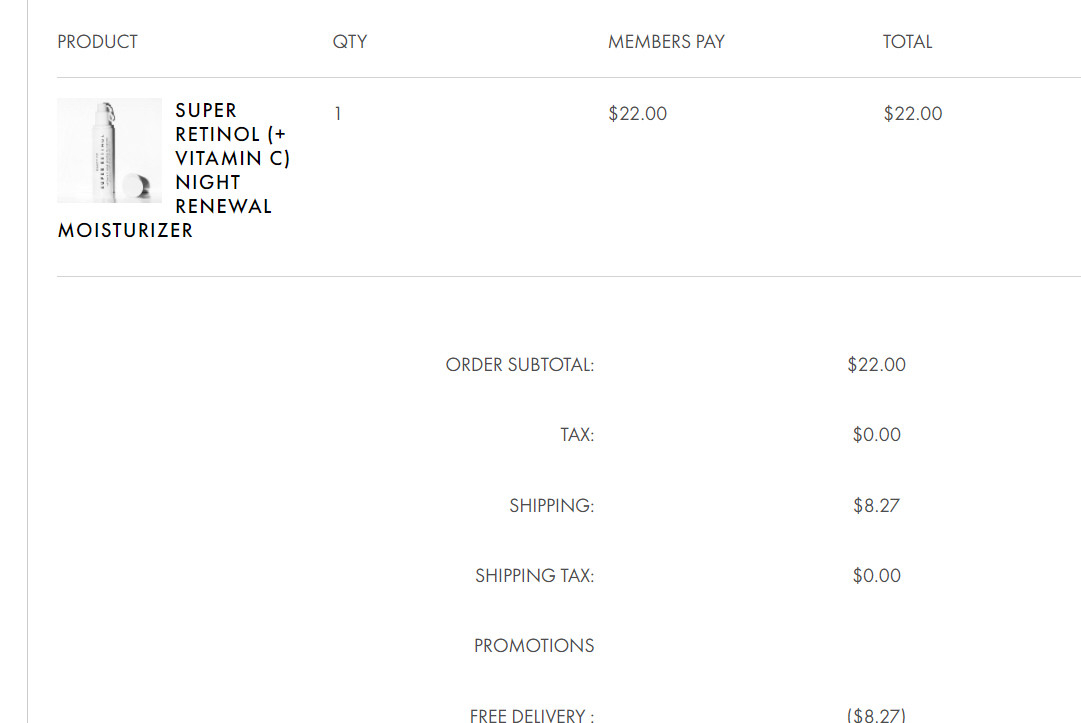This screenshot has width=1081, height=723.
Task: Click the TAX label
Action: coord(577,435)
